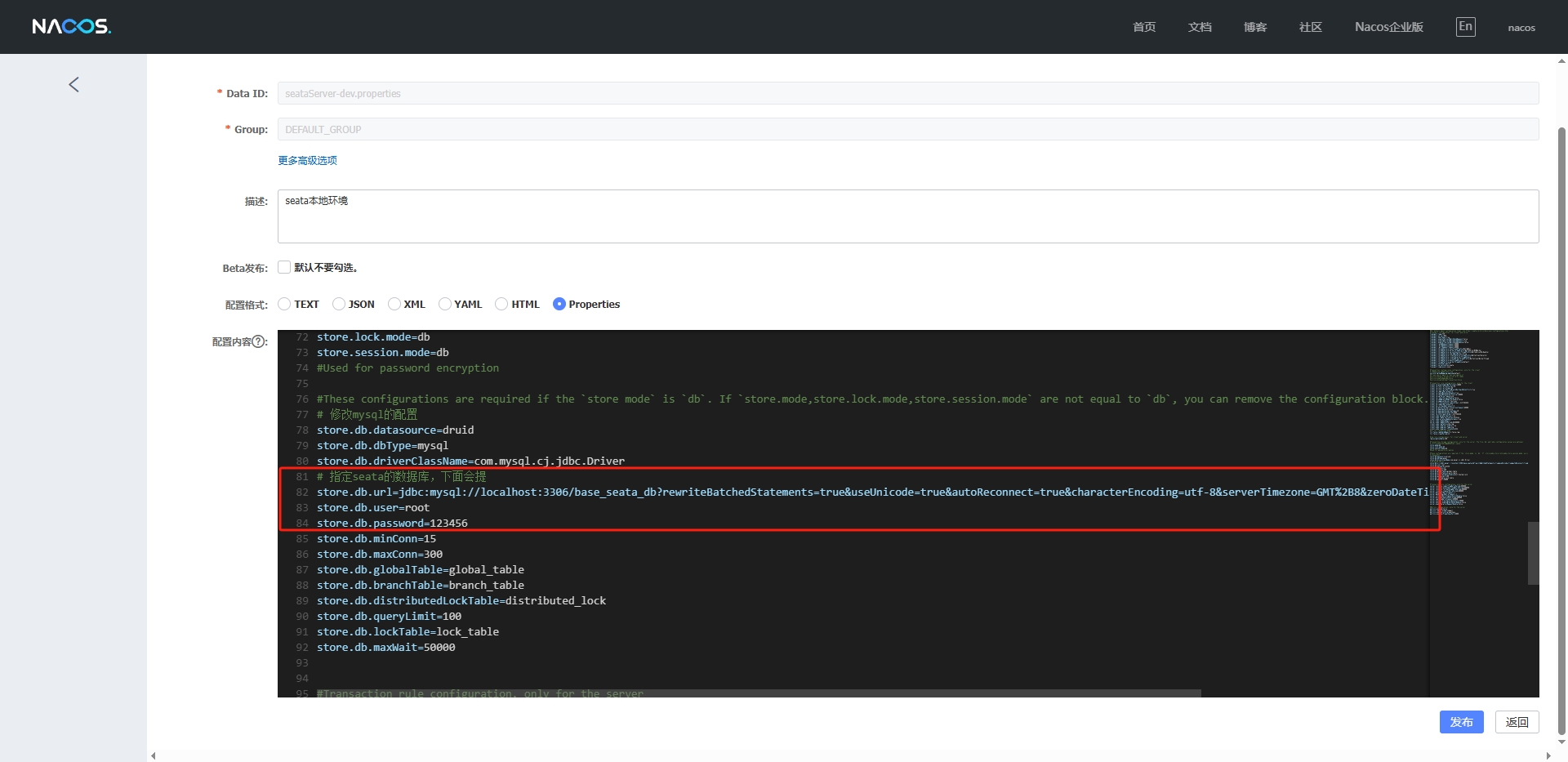This screenshot has width=1568, height=762.
Task: Select the JSON format radio button
Action: tap(339, 304)
